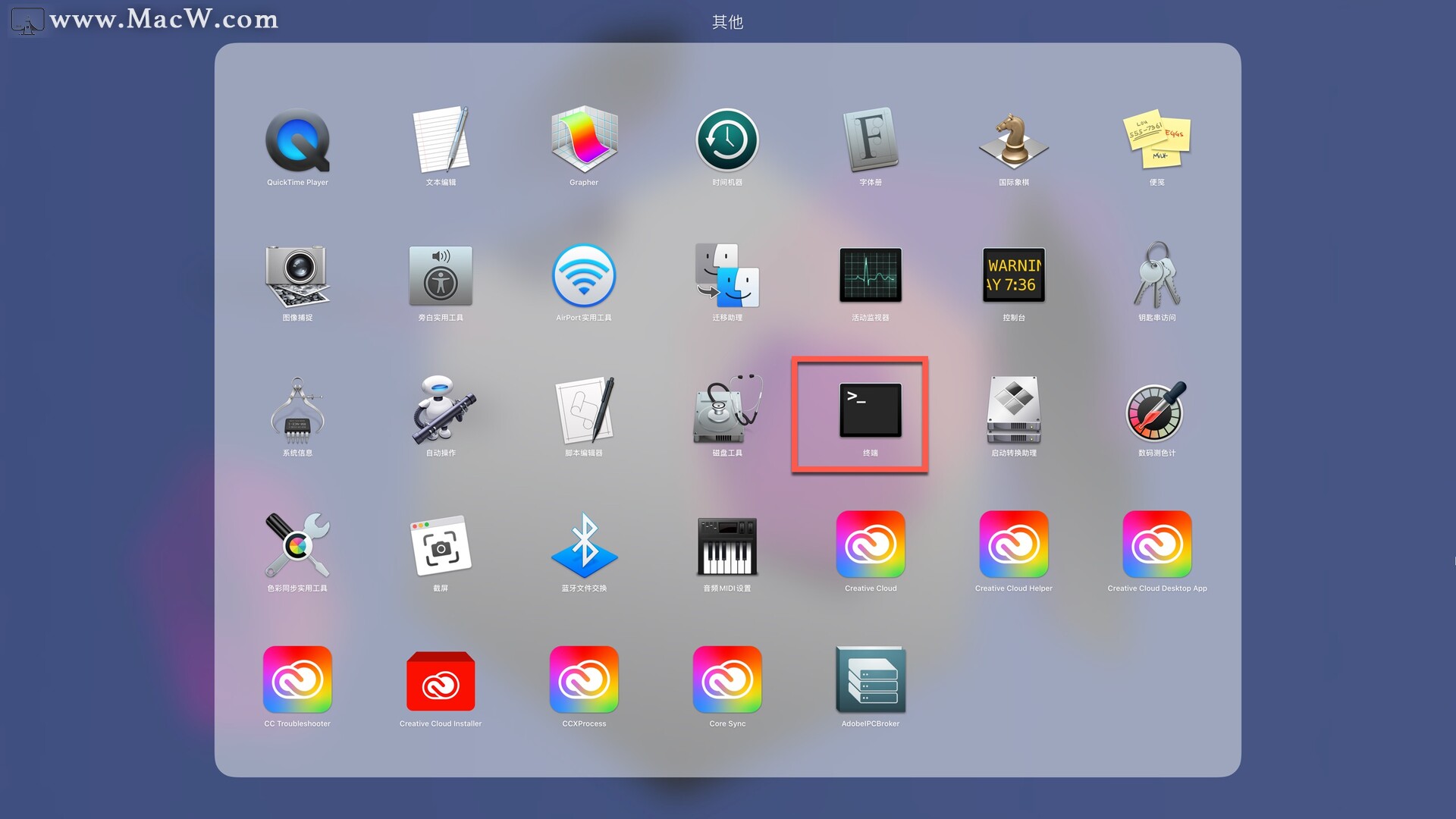Open 脚本编辑器 Script Editor
1456x819 pixels.
pos(584,411)
